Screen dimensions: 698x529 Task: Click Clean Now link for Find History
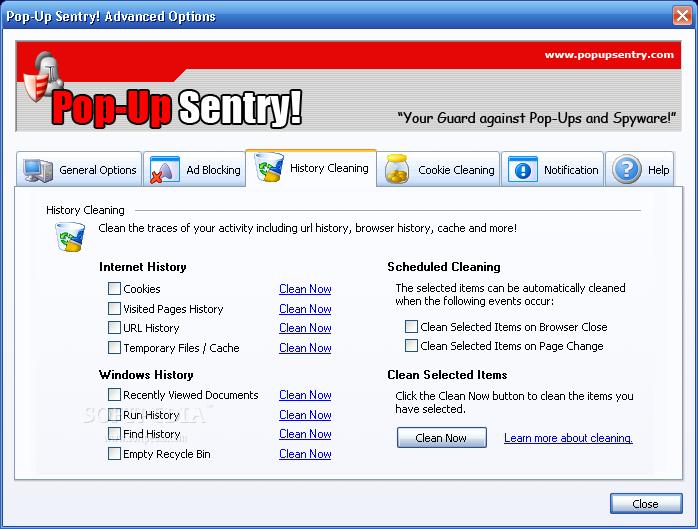(x=305, y=434)
